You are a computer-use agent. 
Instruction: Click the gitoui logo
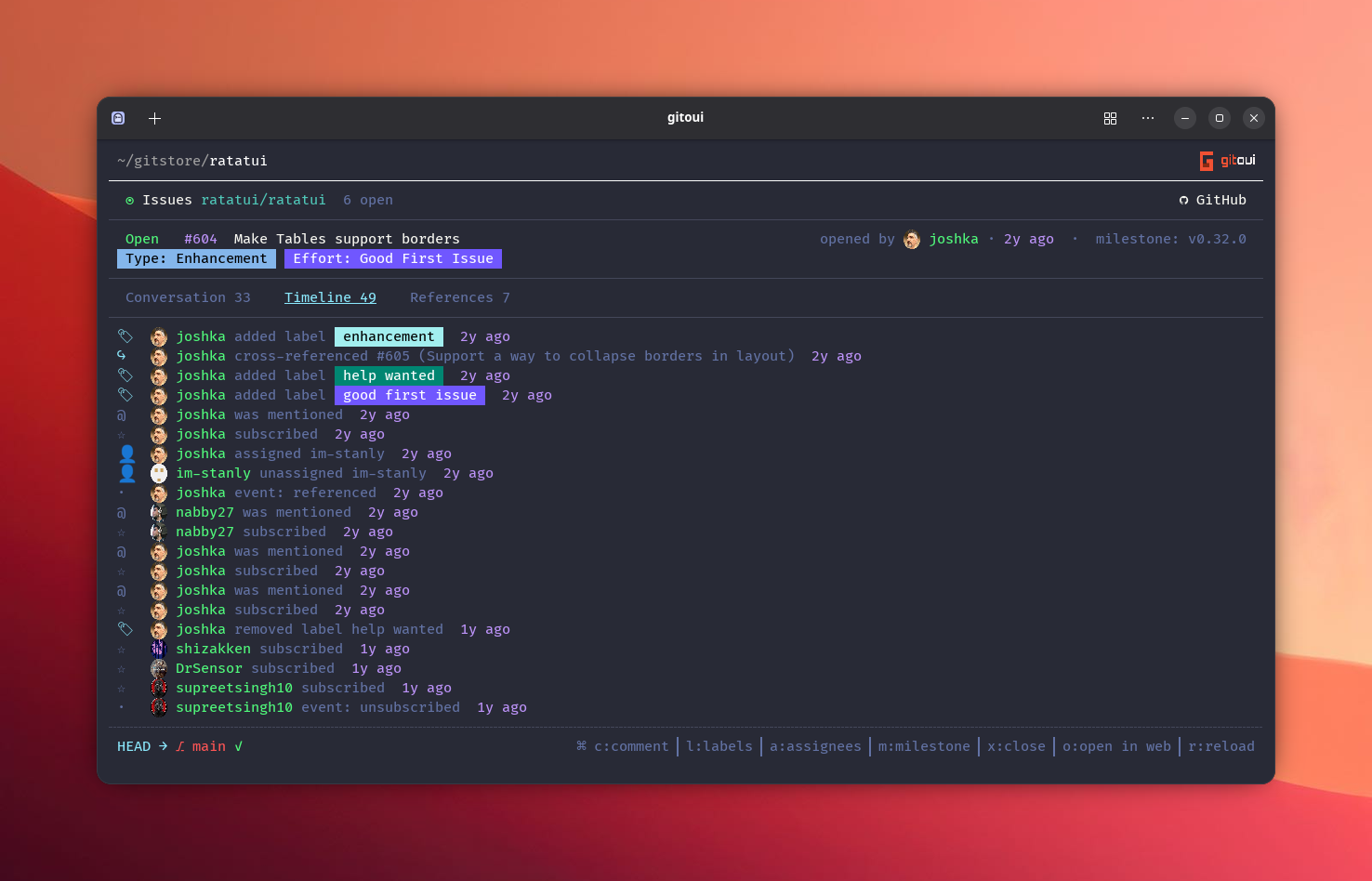pos(1227,161)
